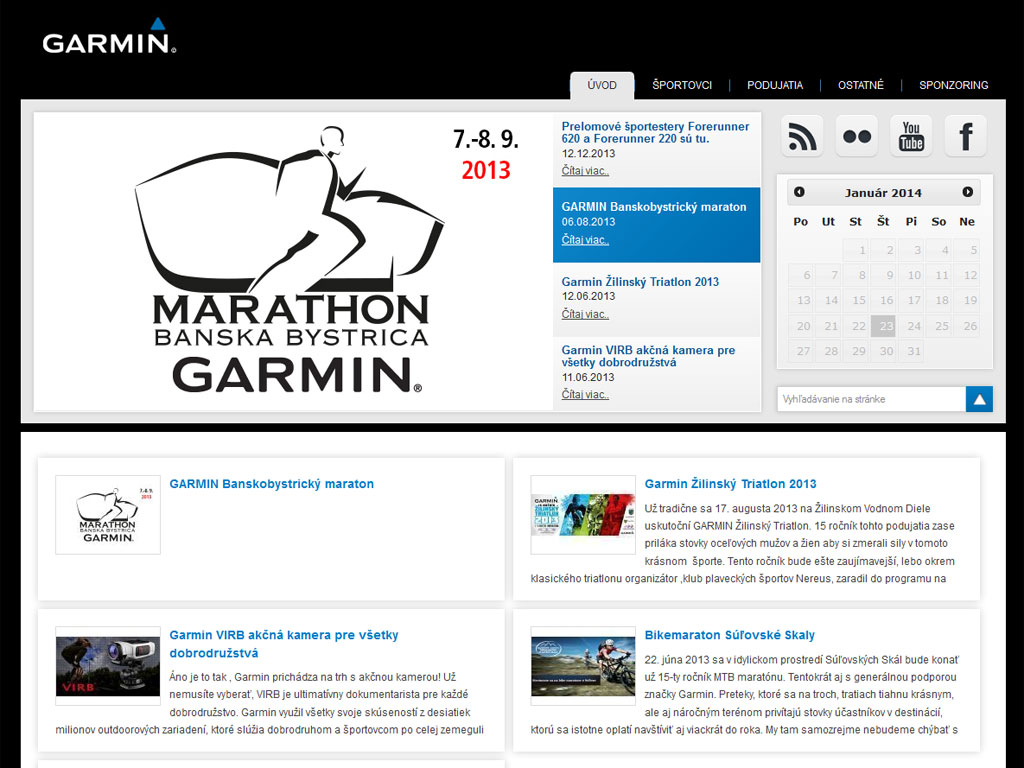
Task: Open Garmin Žilinský Triatlon 2013 article title
Action: point(730,484)
